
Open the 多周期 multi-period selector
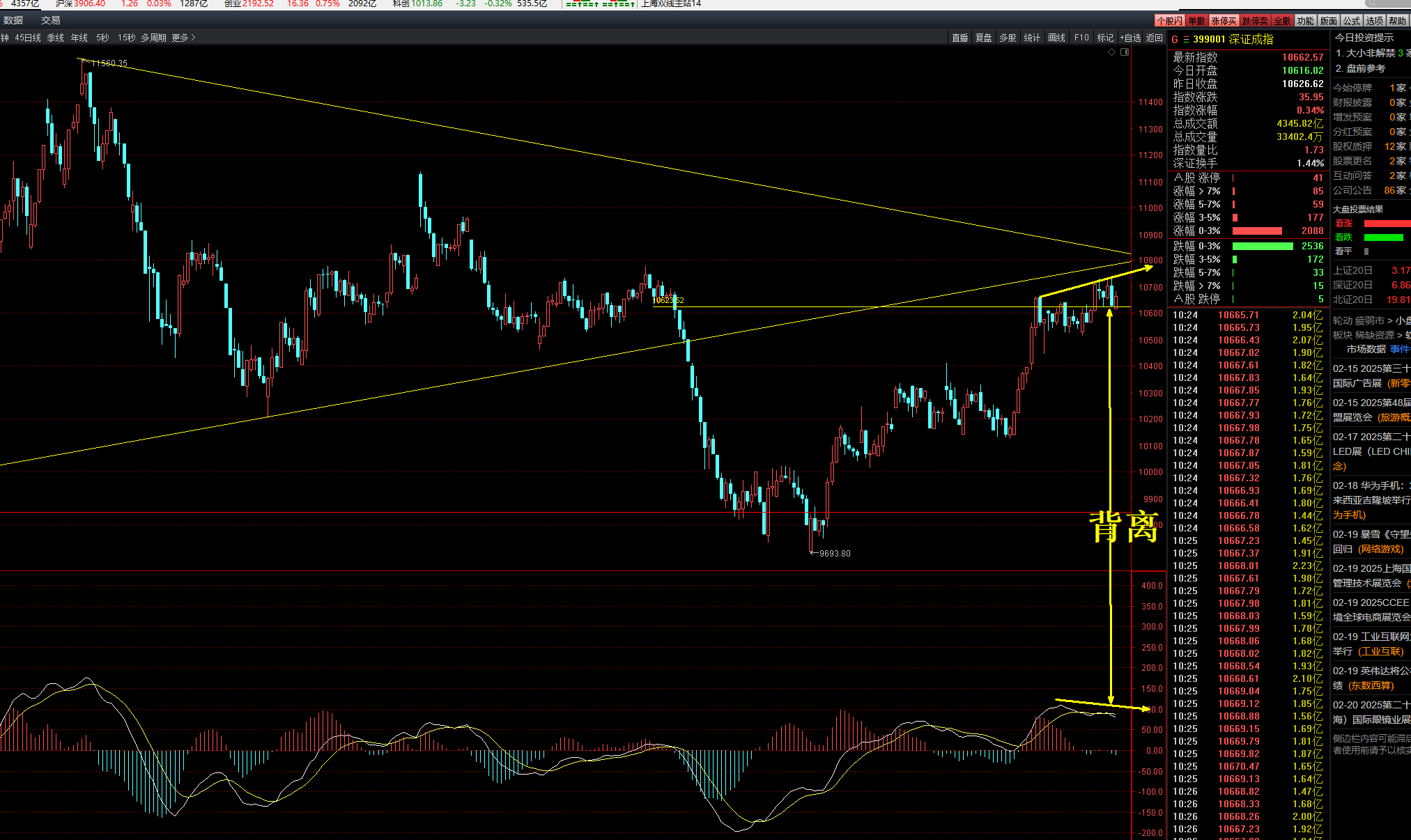point(153,38)
